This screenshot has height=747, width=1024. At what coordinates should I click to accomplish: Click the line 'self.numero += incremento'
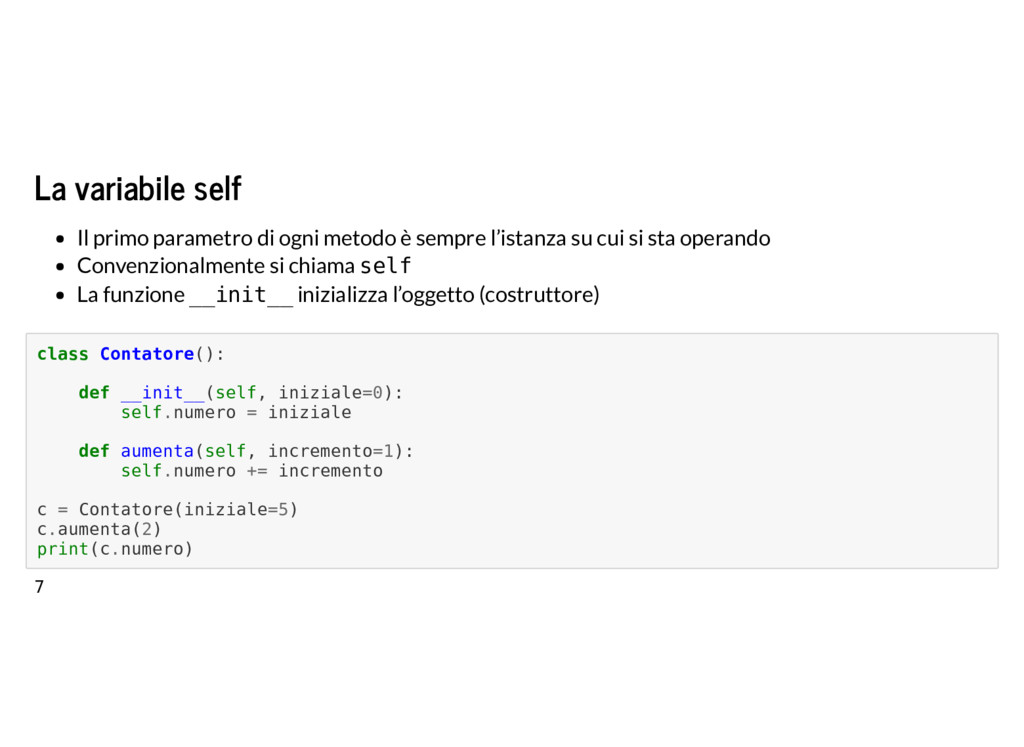click(251, 471)
